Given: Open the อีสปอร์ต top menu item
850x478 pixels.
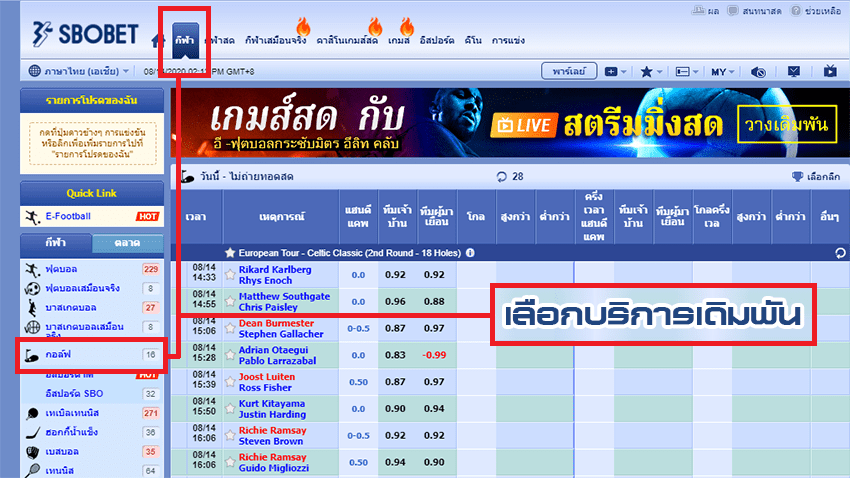Looking at the screenshot, I should [x=436, y=40].
